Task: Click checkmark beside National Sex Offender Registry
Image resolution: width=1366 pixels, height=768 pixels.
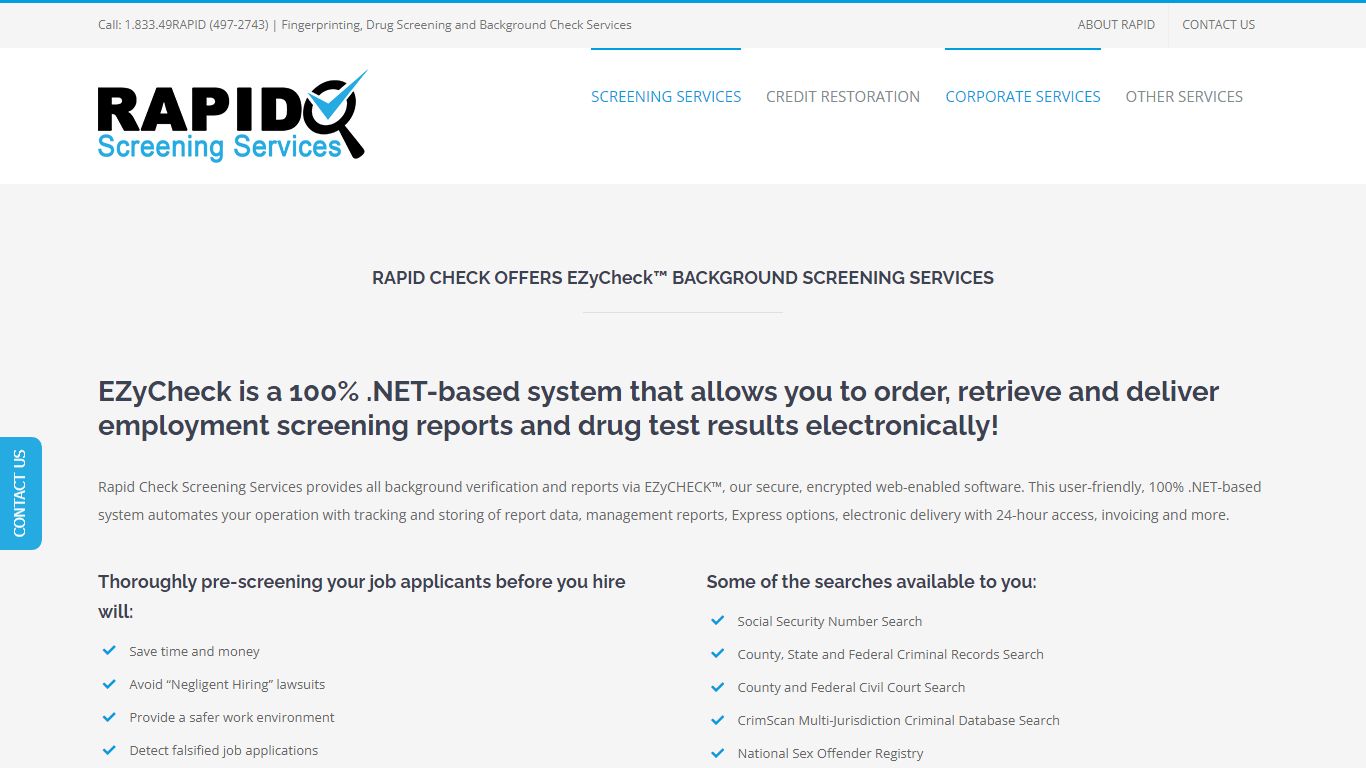Action: pyautogui.click(x=718, y=752)
